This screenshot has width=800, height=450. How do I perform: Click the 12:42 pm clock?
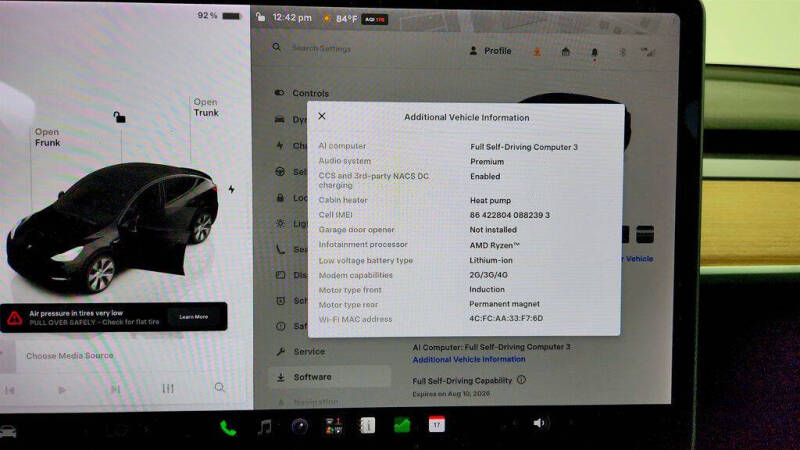[292, 17]
